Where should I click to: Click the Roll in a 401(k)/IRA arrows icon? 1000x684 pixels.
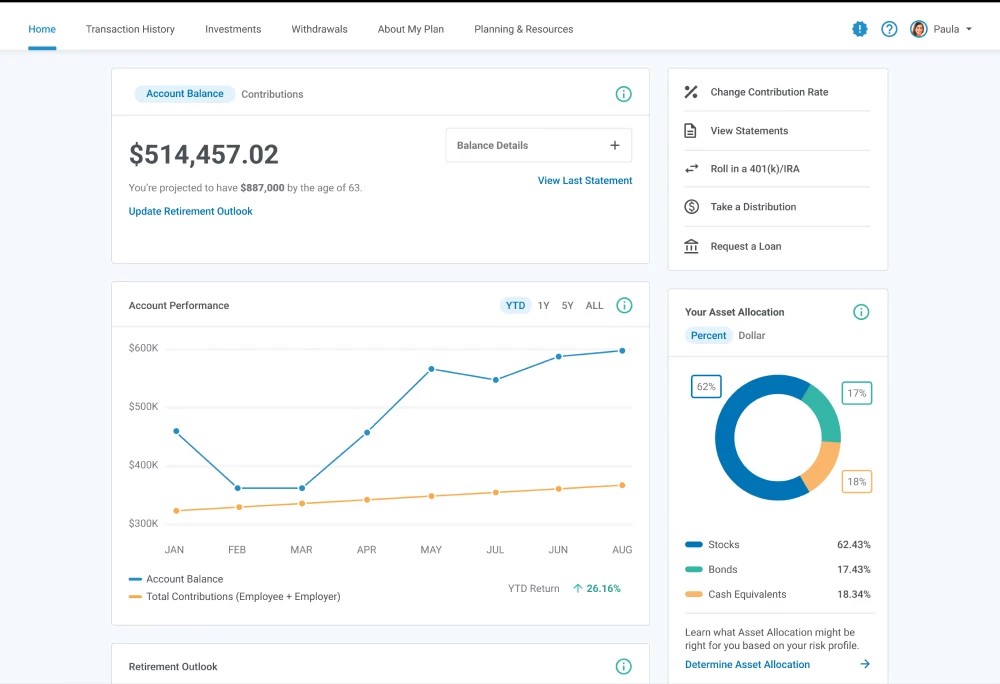click(x=690, y=168)
